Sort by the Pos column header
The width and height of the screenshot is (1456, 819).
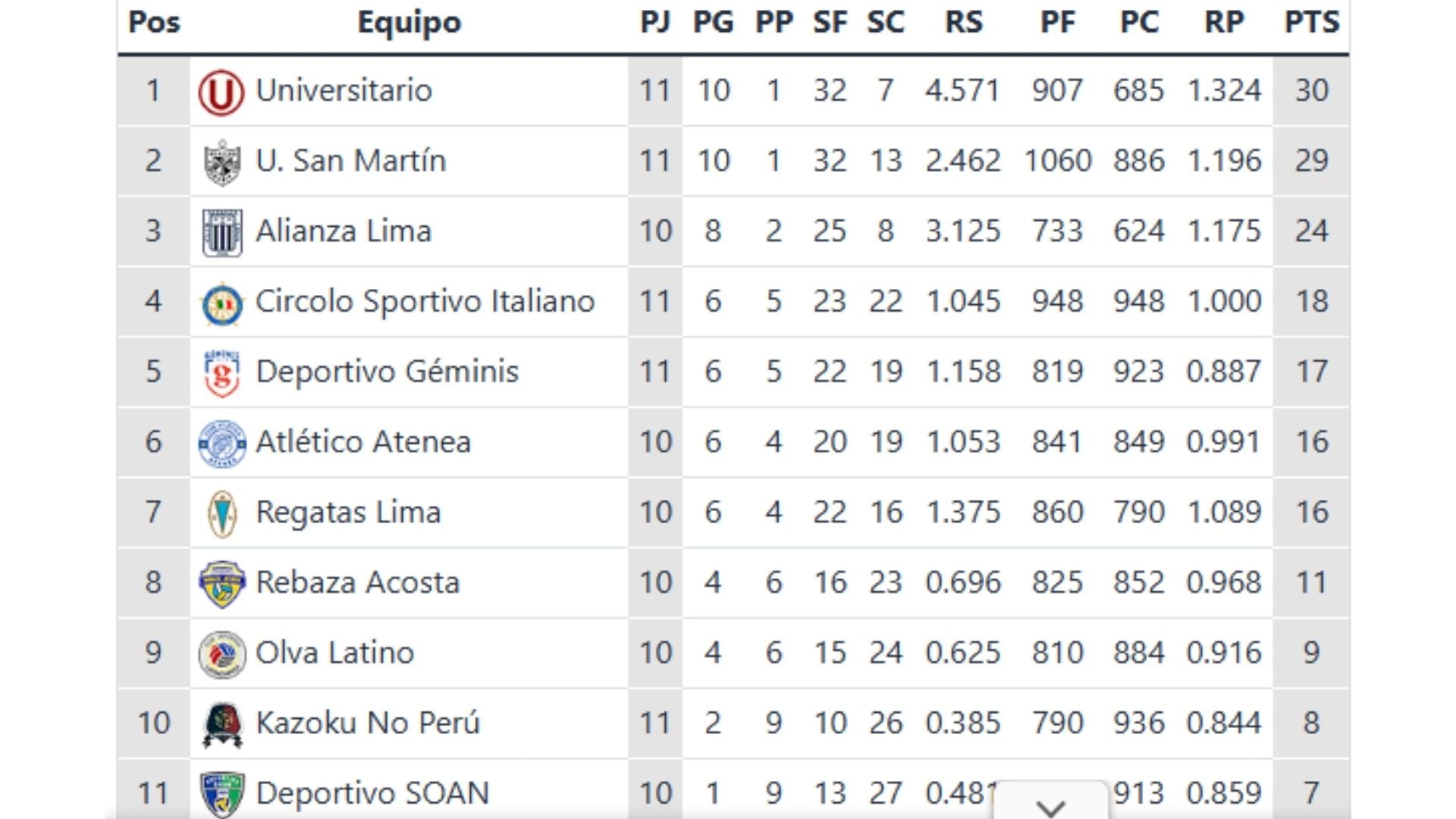coord(155,23)
